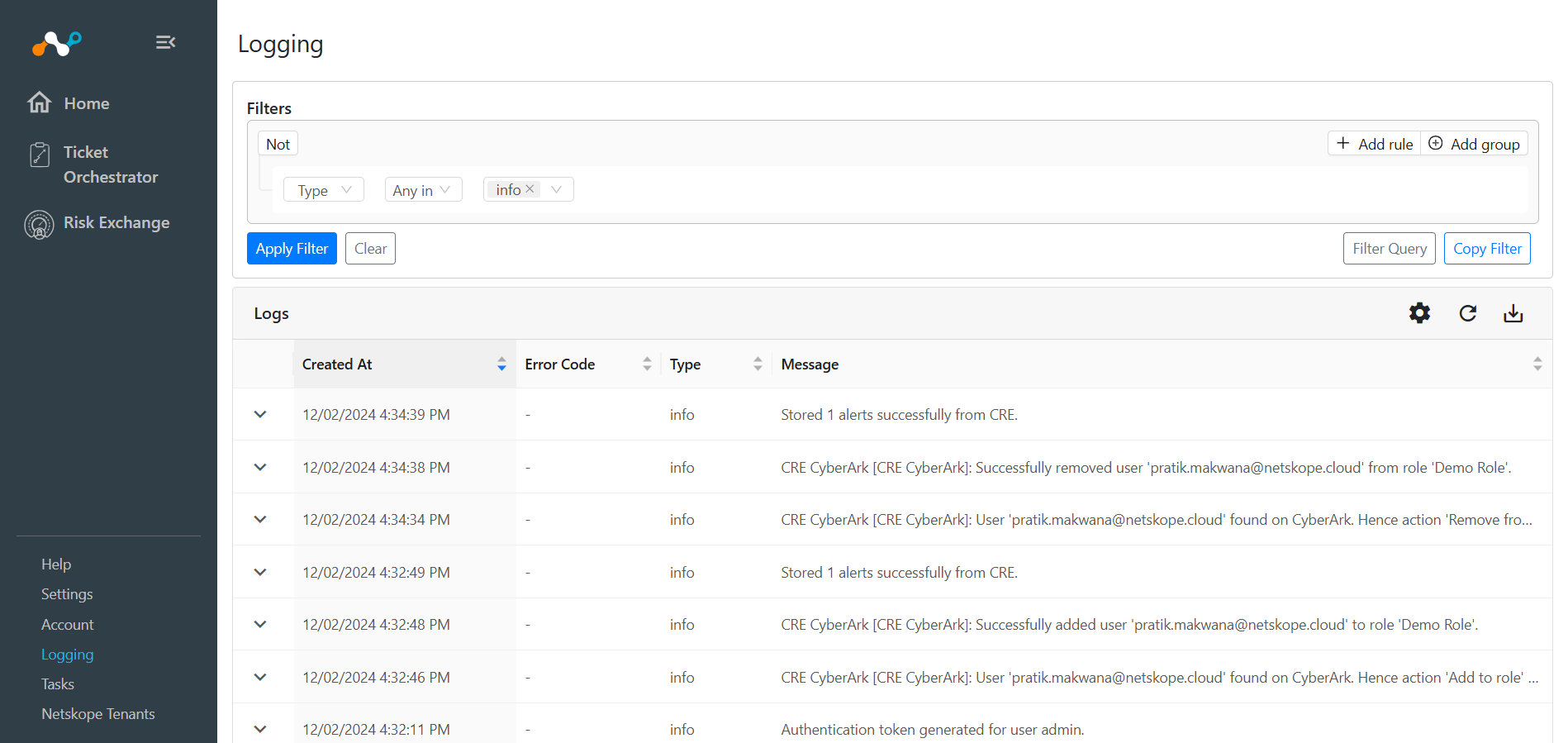Open Netskope Tenants page

98,714
